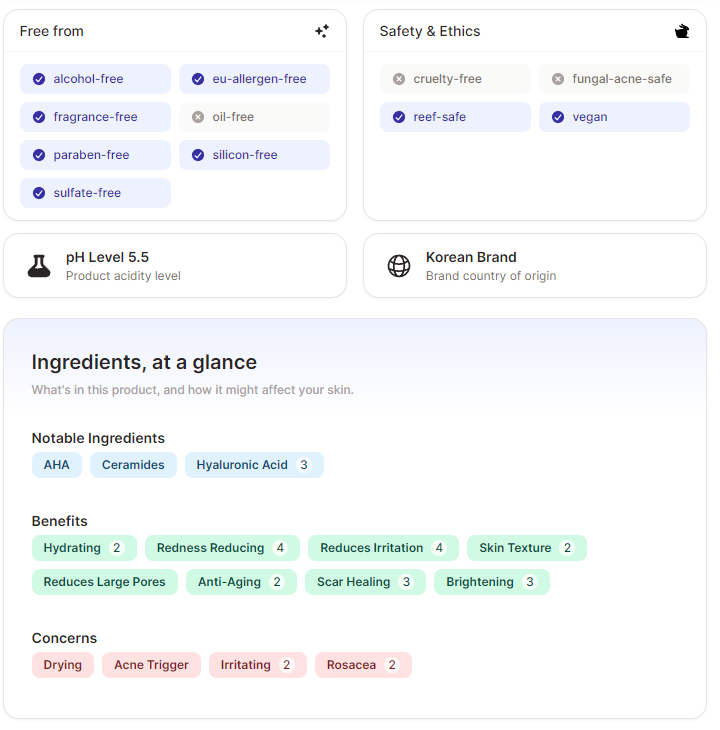Select the fragrance-free chip

pyautogui.click(x=95, y=117)
